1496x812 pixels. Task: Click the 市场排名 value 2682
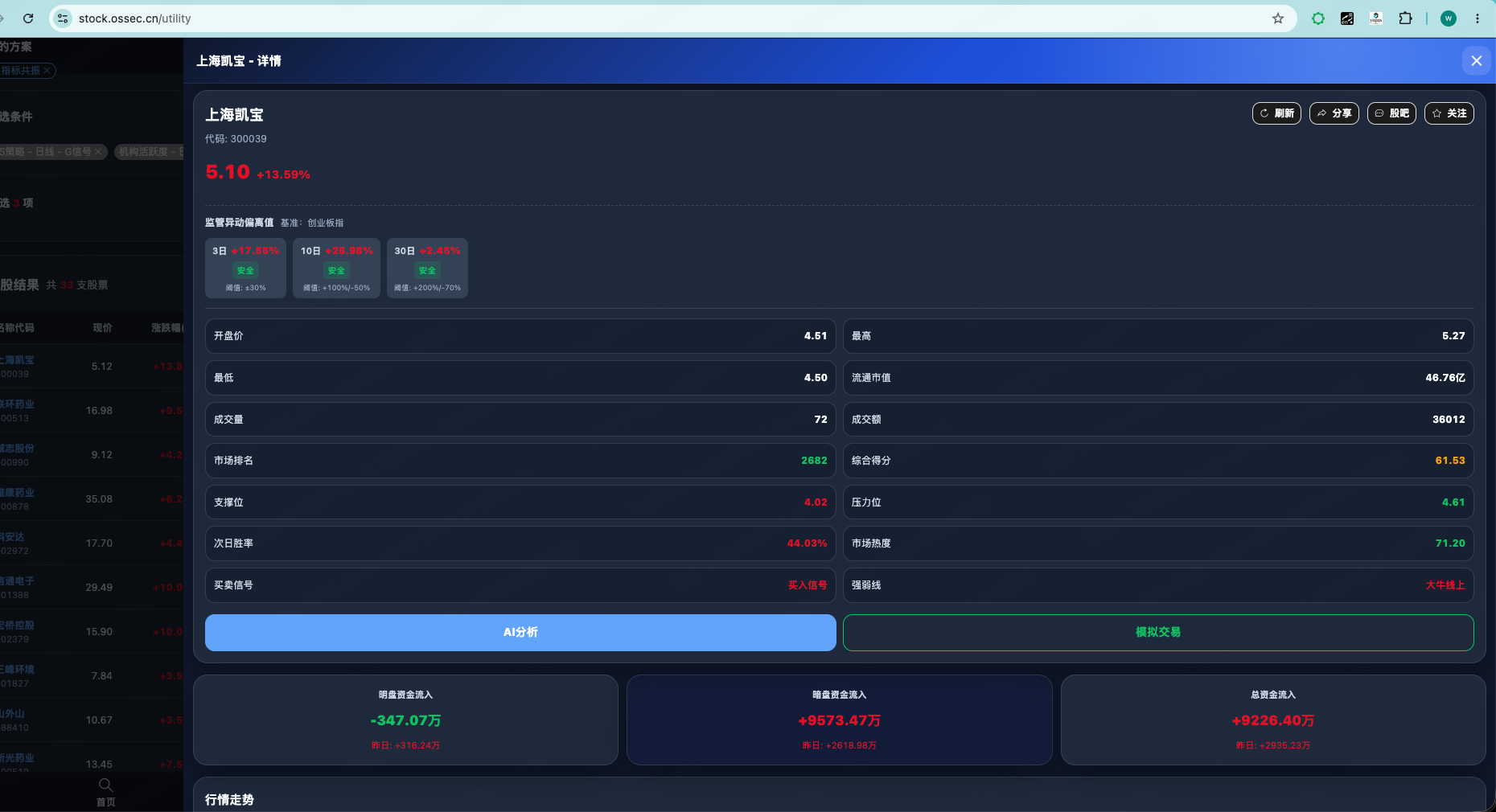tap(814, 461)
